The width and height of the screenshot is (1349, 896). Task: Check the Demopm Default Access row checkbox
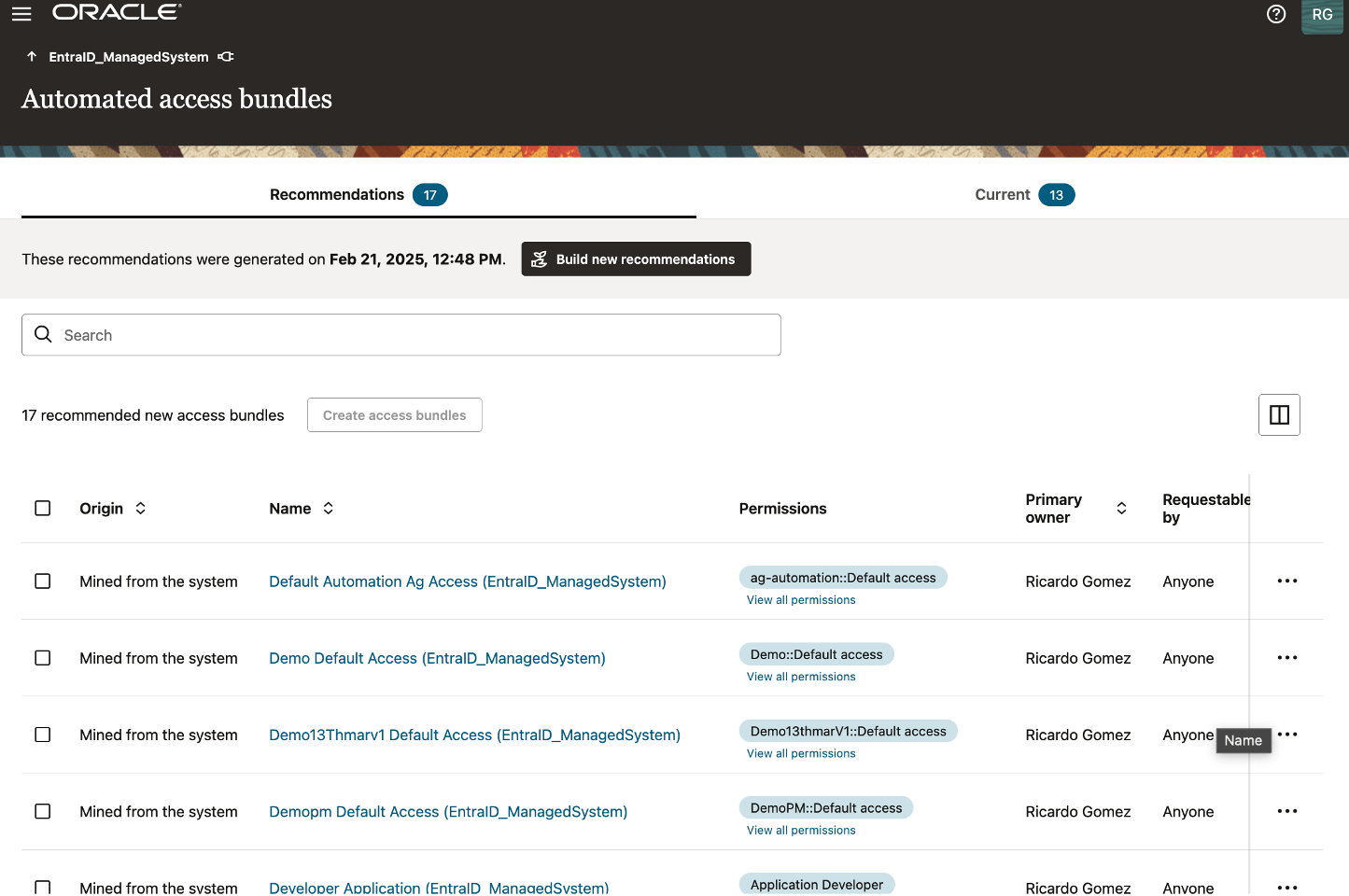(x=42, y=811)
